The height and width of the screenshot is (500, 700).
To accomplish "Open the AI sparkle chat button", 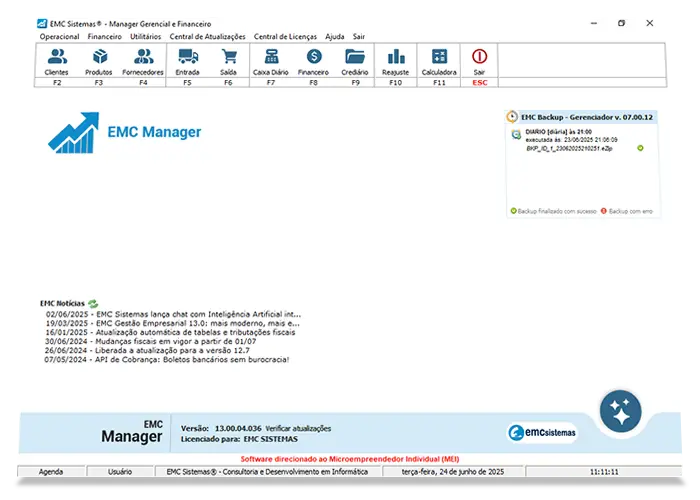I will coord(621,411).
